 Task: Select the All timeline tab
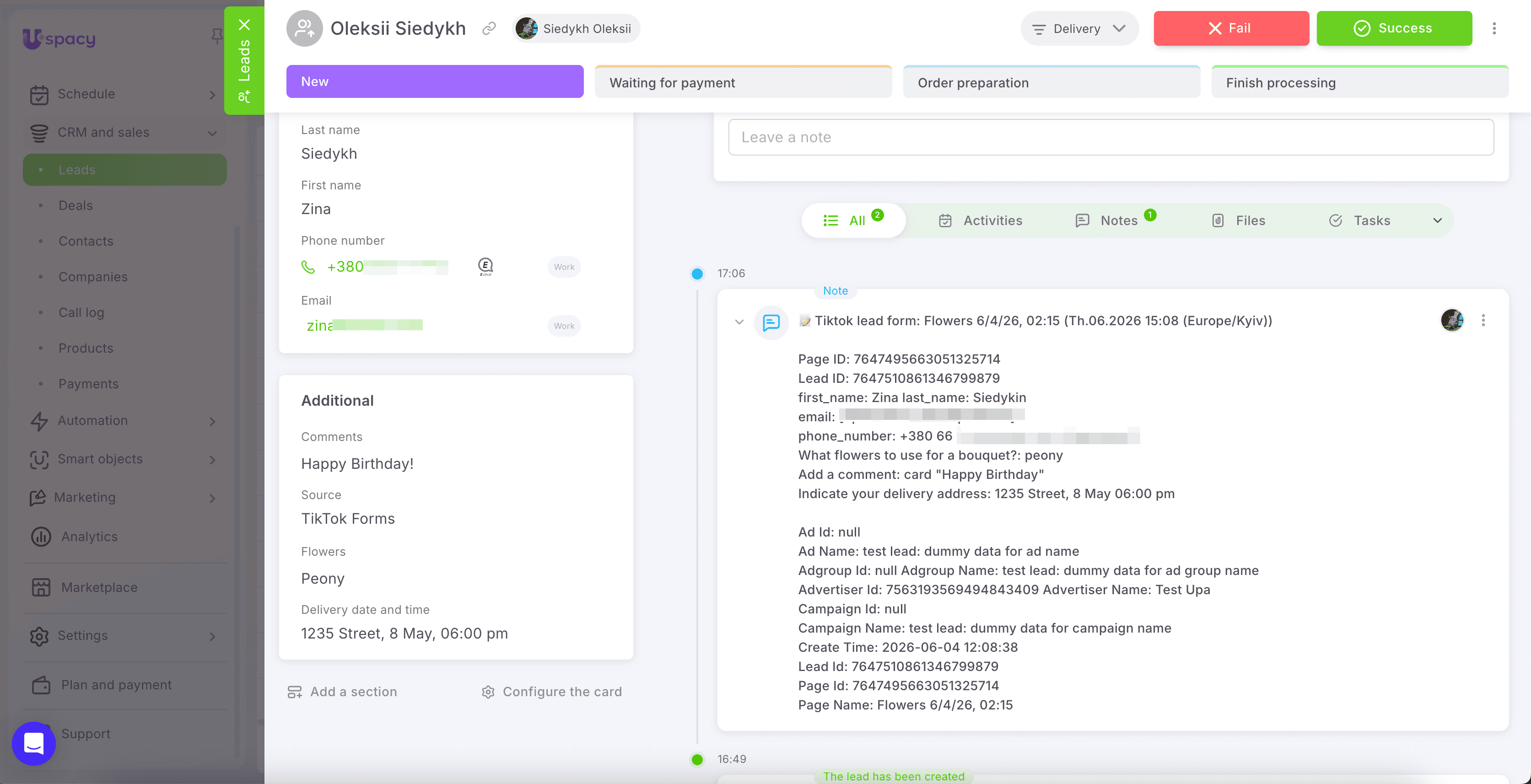(x=853, y=220)
